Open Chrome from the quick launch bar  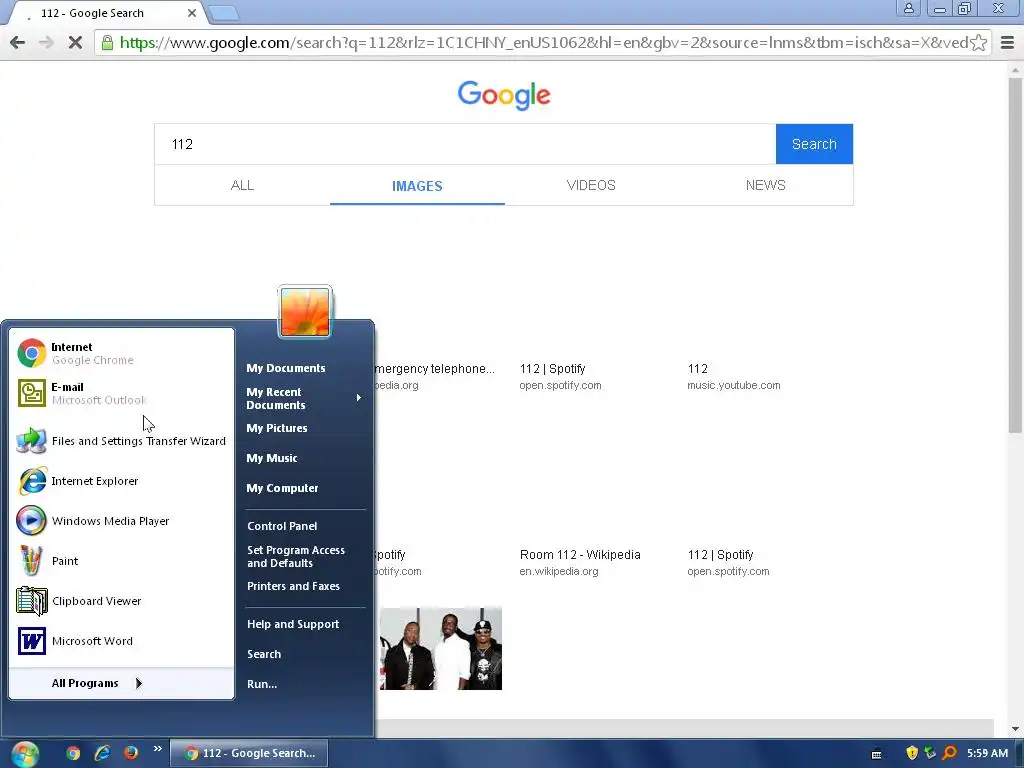(x=73, y=753)
